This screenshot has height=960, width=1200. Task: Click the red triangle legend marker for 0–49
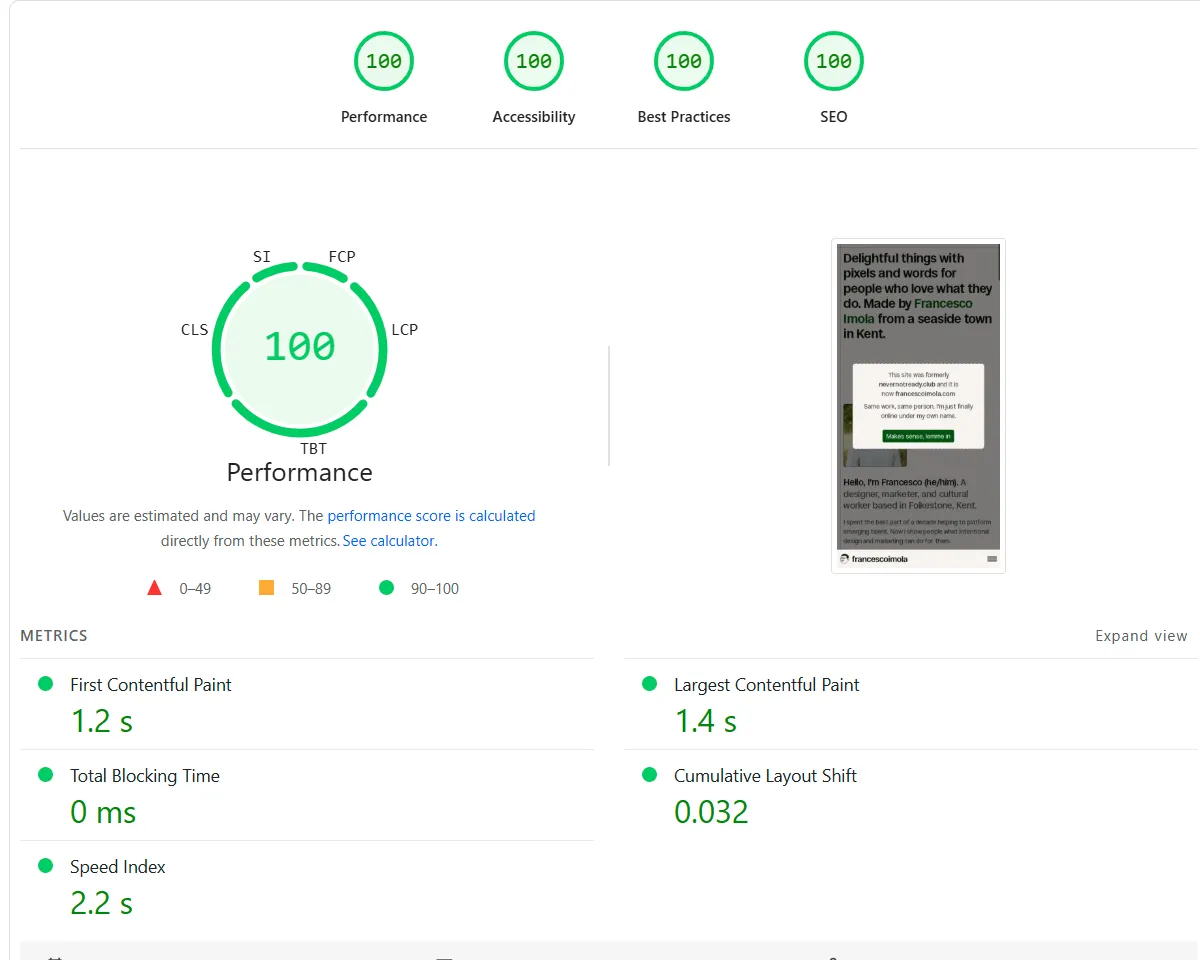(155, 588)
